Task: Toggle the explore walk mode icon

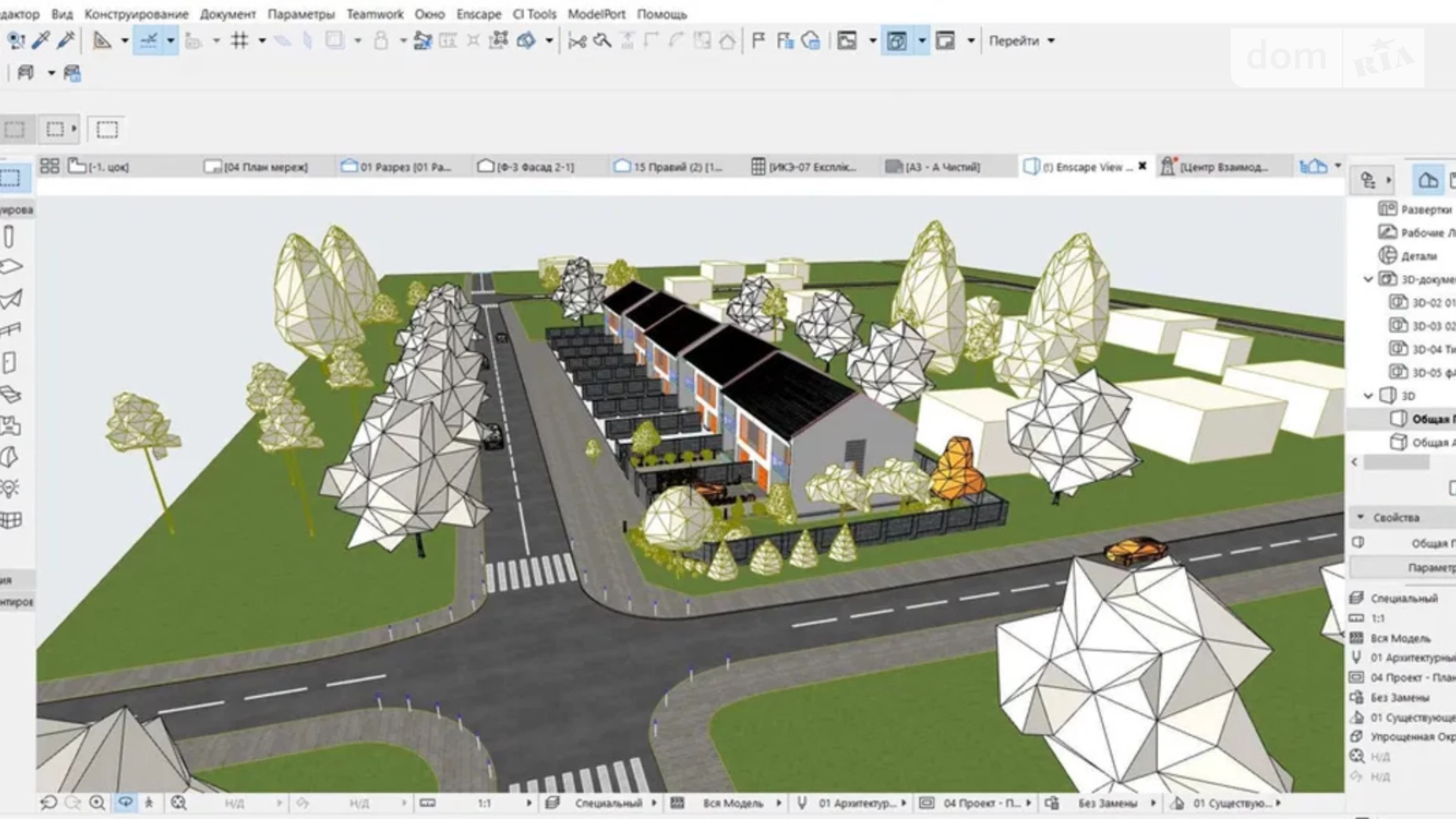Action: coord(149,802)
